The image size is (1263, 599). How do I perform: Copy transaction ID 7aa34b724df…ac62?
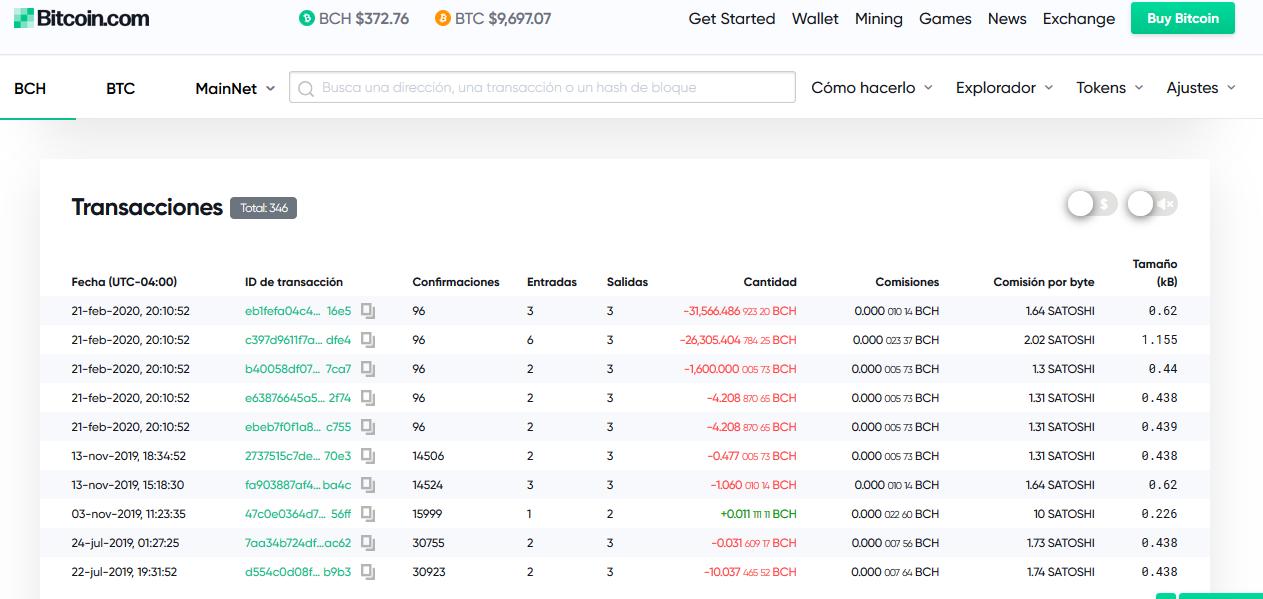pos(368,543)
